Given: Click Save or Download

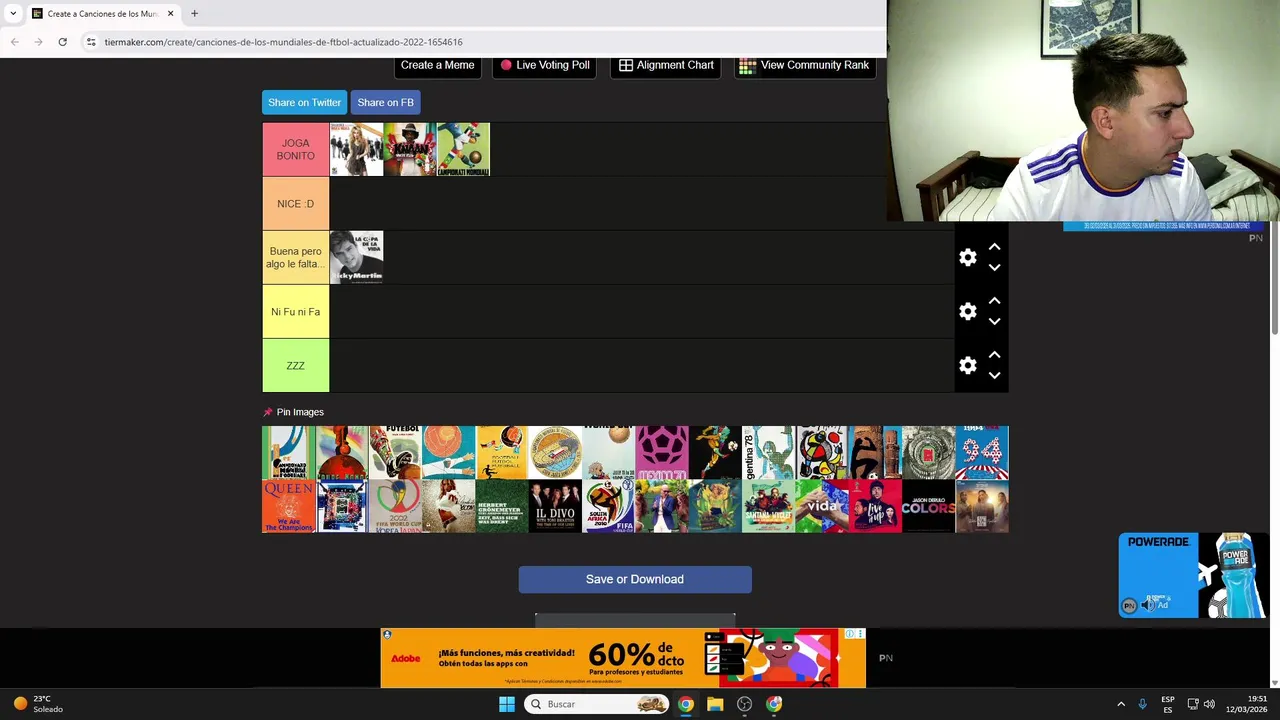Looking at the screenshot, I should pos(635,579).
